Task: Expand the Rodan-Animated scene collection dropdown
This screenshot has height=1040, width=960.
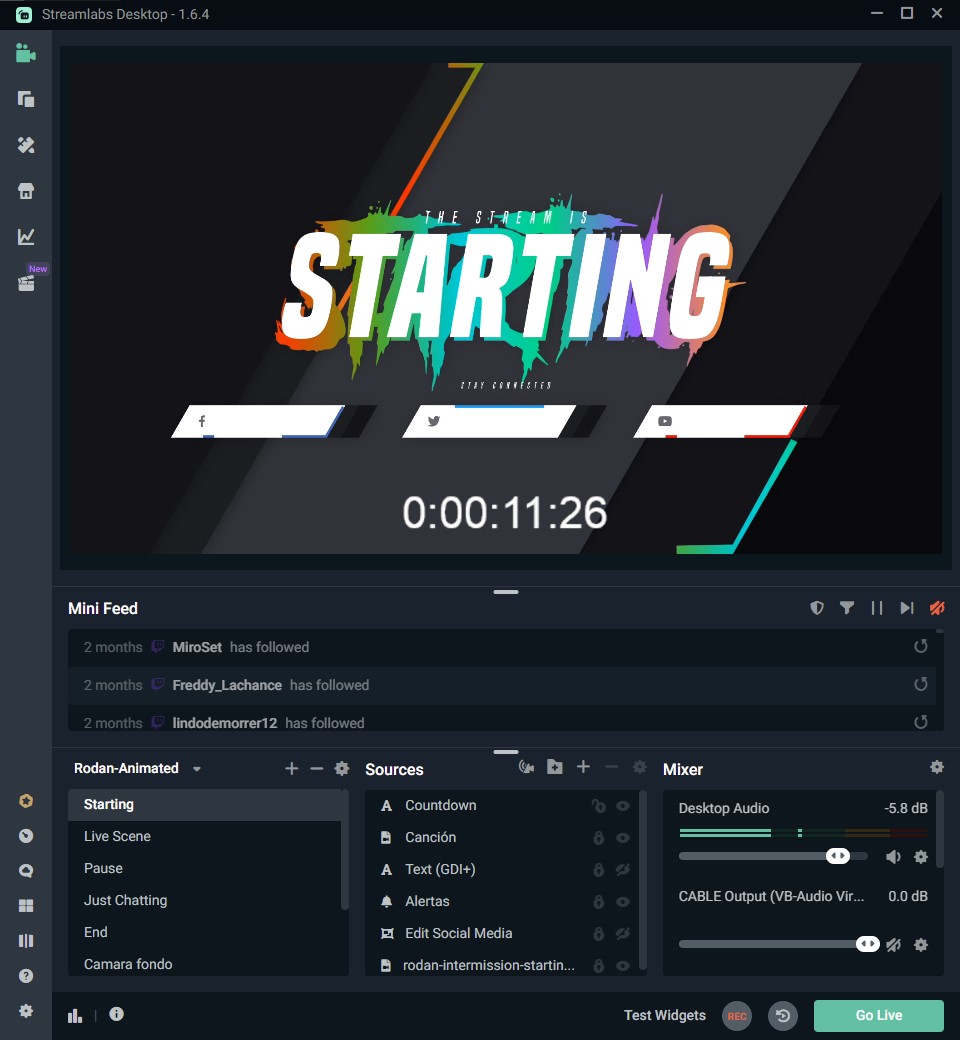Action: click(197, 769)
